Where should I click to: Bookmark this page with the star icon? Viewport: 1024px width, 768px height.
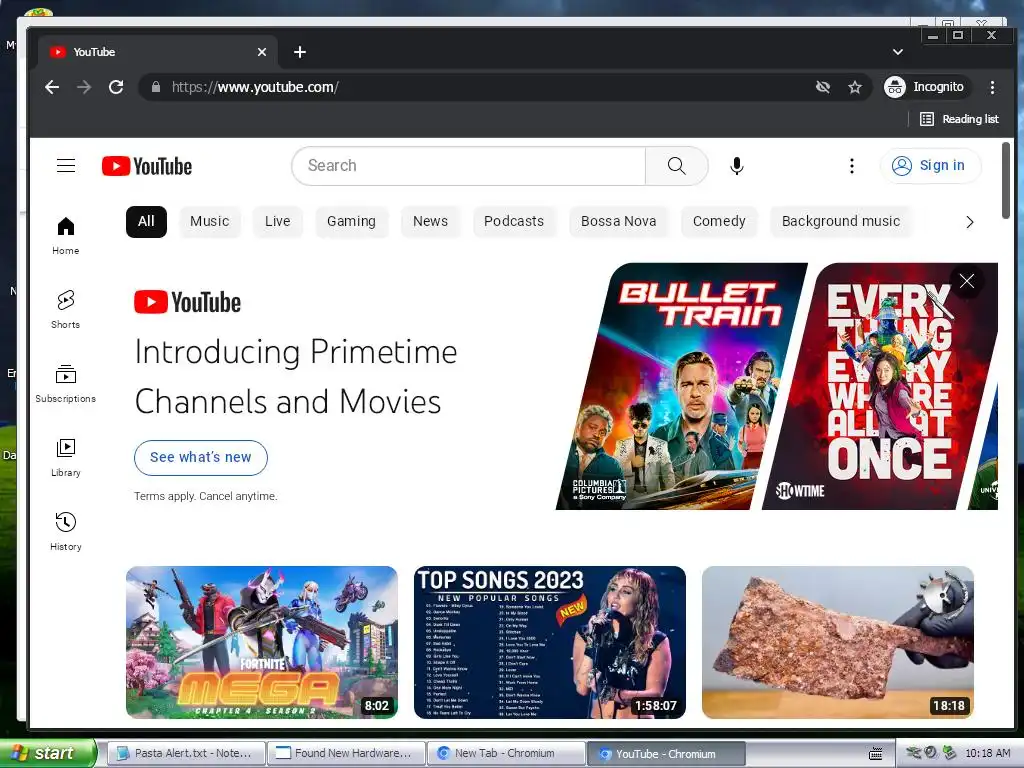point(855,87)
